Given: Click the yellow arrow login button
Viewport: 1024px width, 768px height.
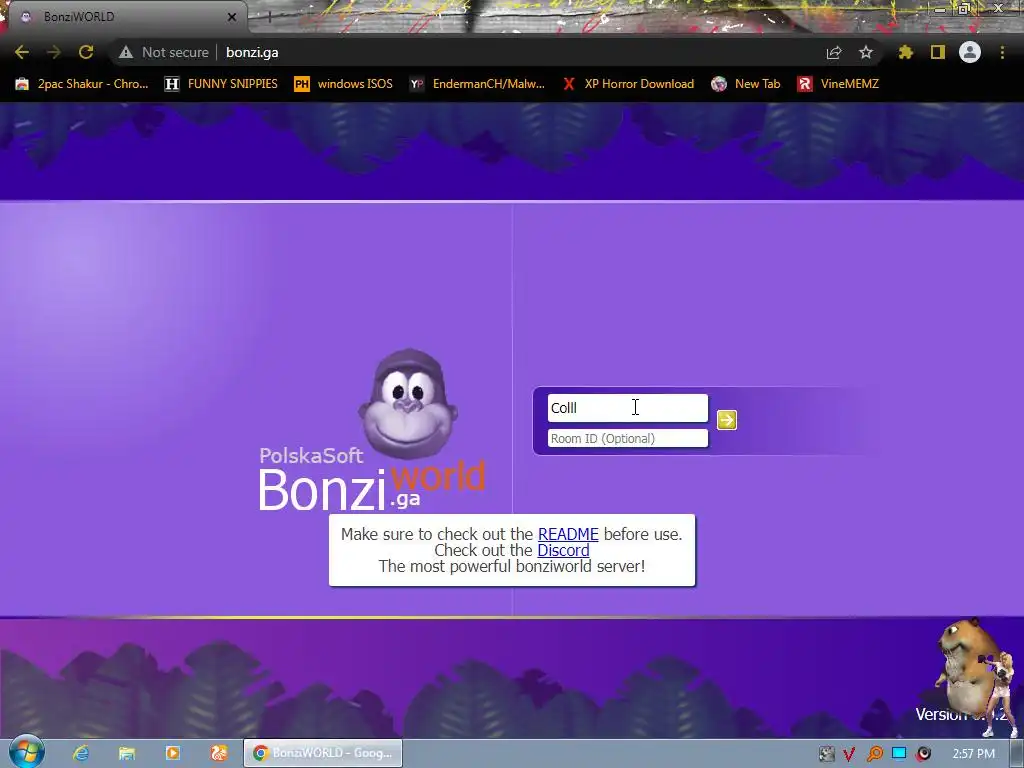Looking at the screenshot, I should pos(726,420).
